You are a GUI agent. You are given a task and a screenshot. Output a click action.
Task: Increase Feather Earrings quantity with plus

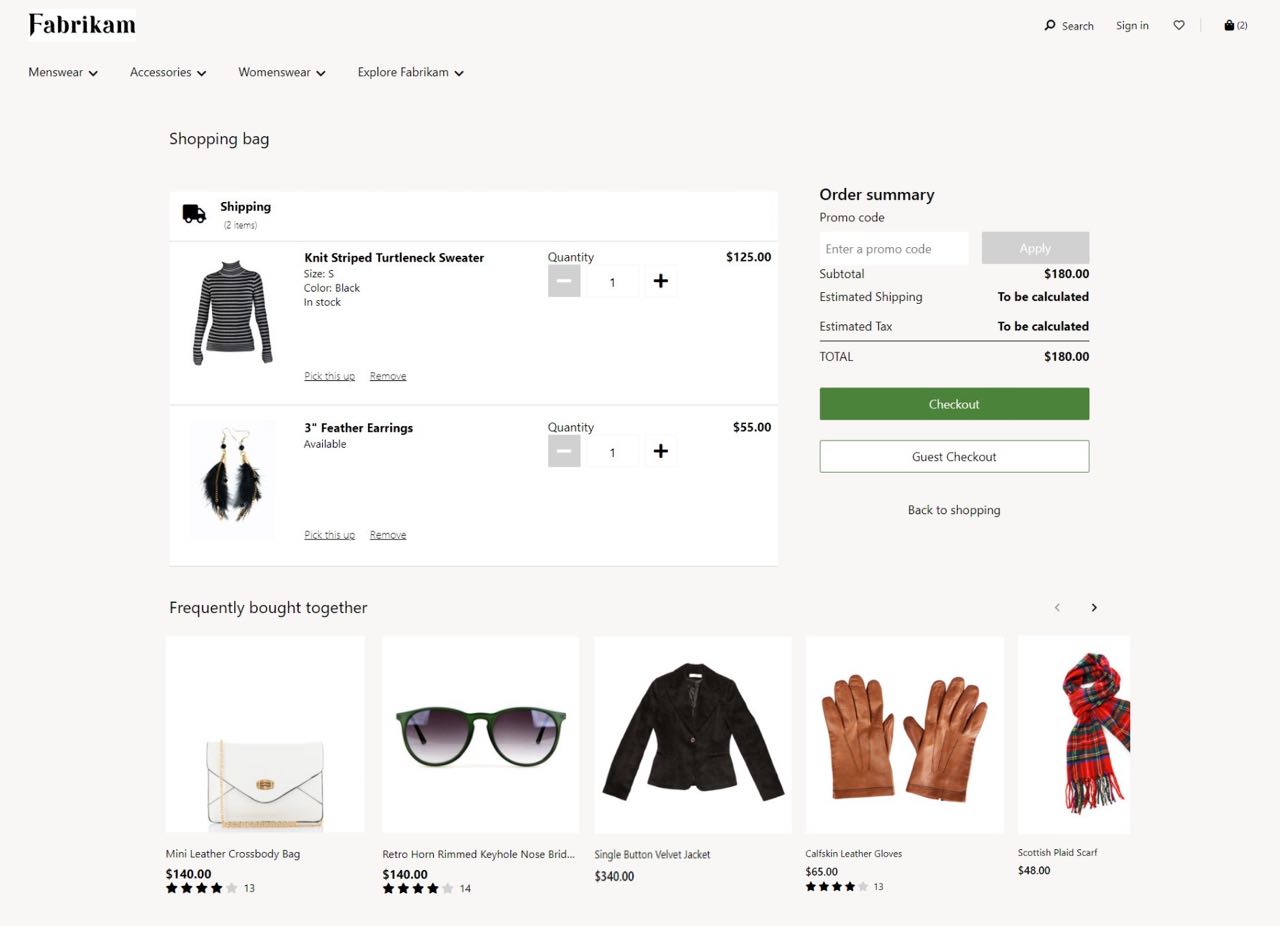(660, 451)
